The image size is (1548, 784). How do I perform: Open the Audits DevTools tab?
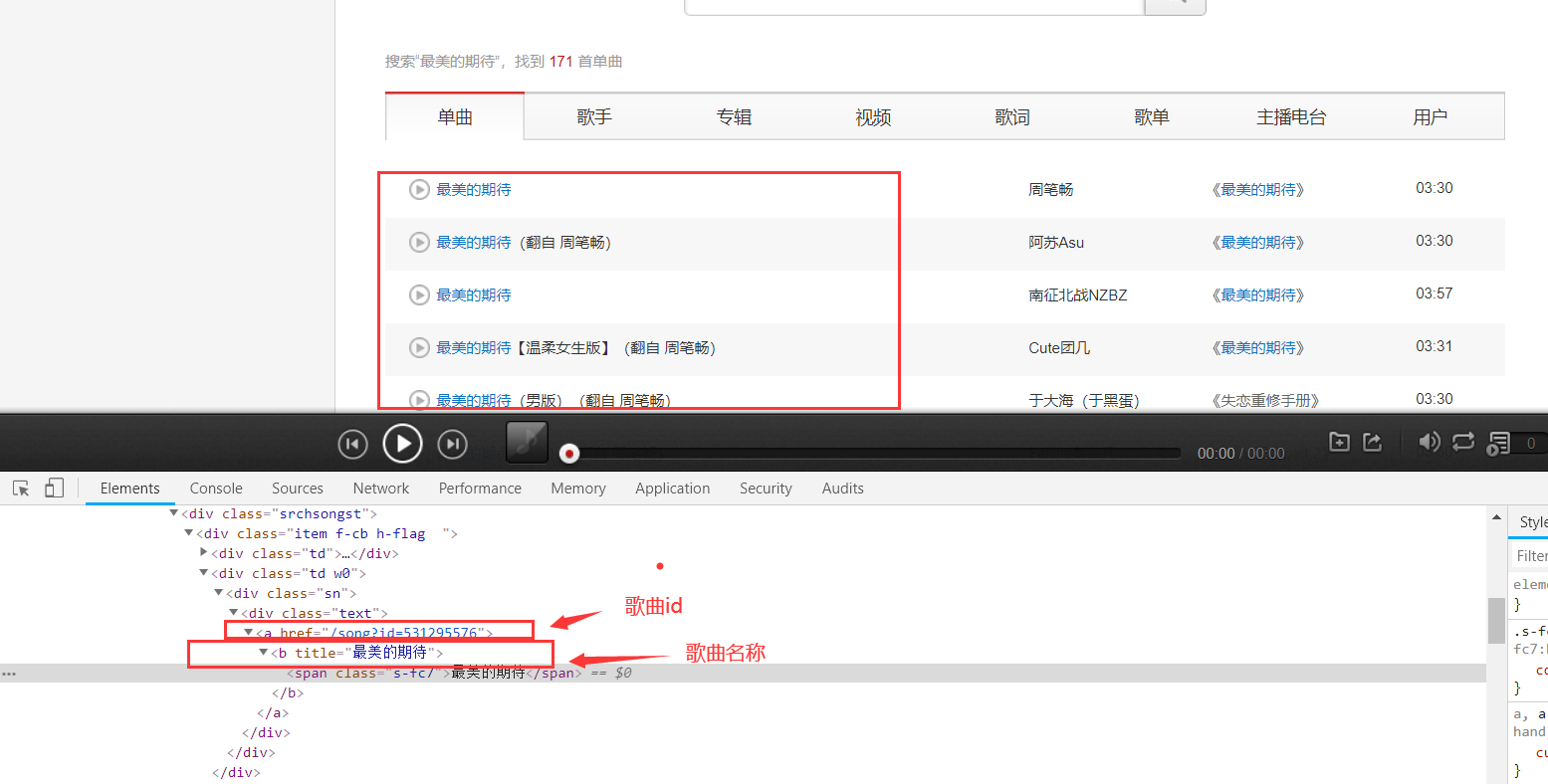(843, 488)
